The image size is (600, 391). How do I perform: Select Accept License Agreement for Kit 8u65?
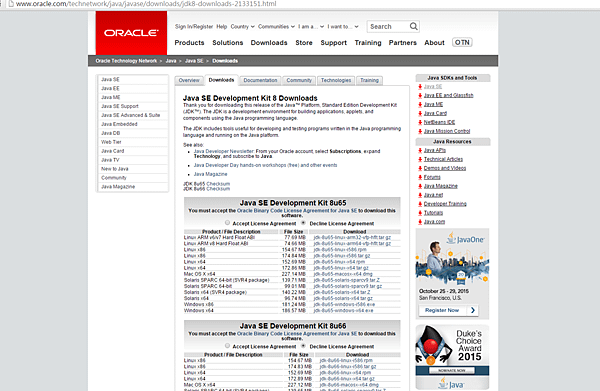pyautogui.click(x=227, y=223)
